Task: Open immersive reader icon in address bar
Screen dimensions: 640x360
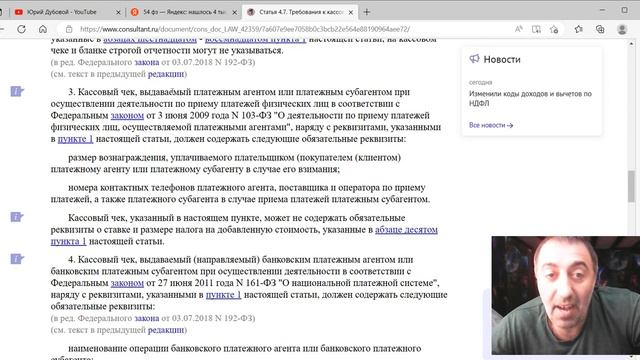Action: (x=536, y=29)
